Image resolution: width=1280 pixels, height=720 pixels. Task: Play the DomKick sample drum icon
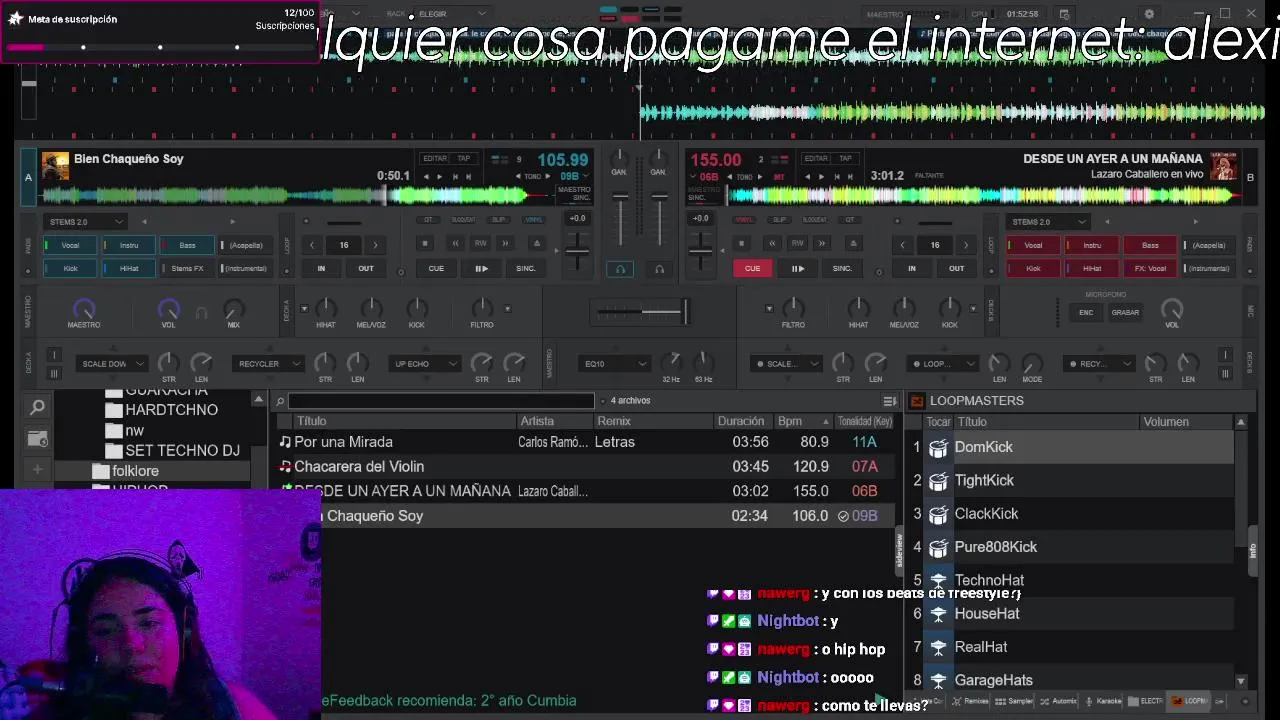[x=938, y=448]
